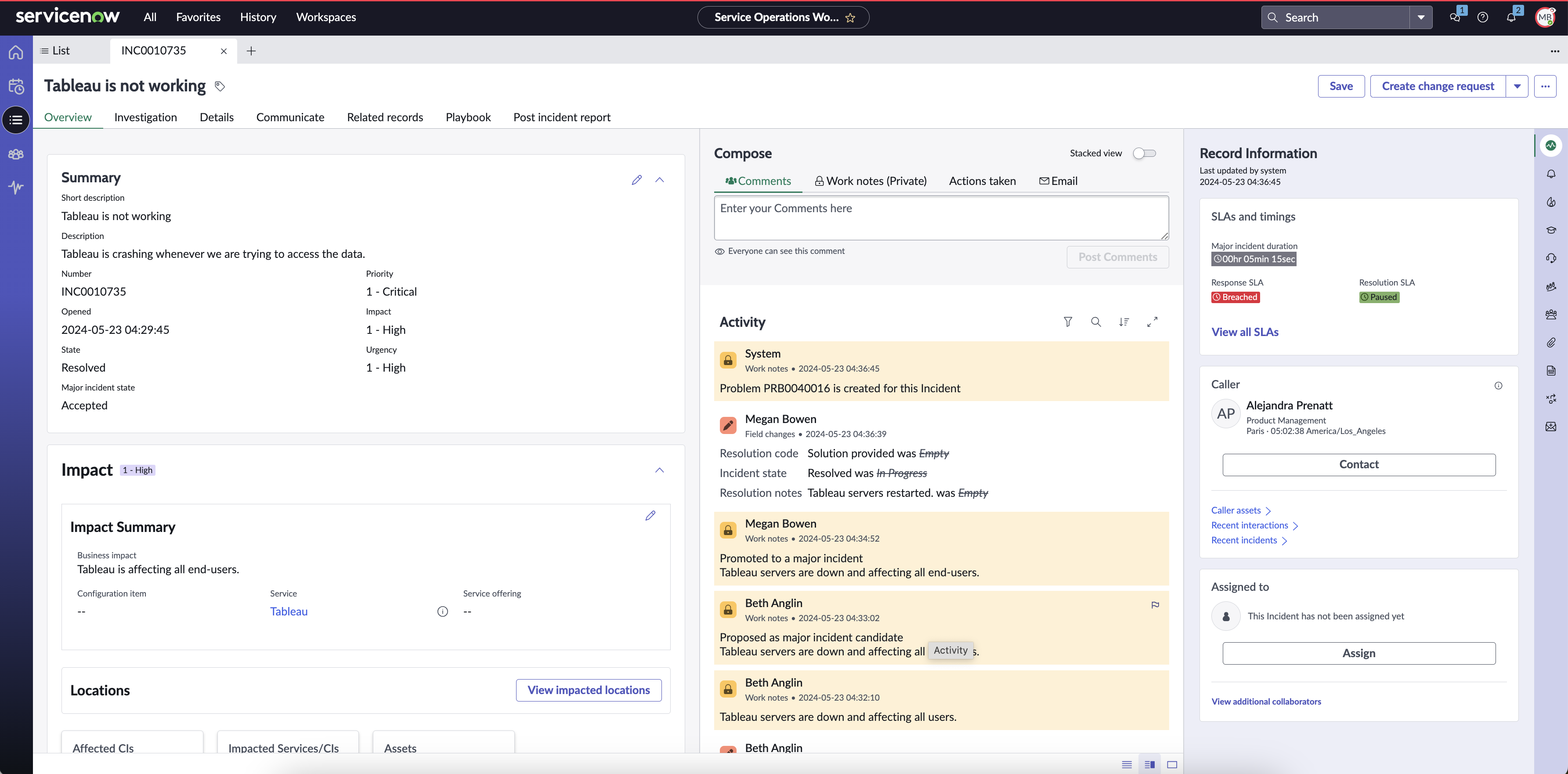Edit Impact Summary with the pencil icon

(x=650, y=516)
